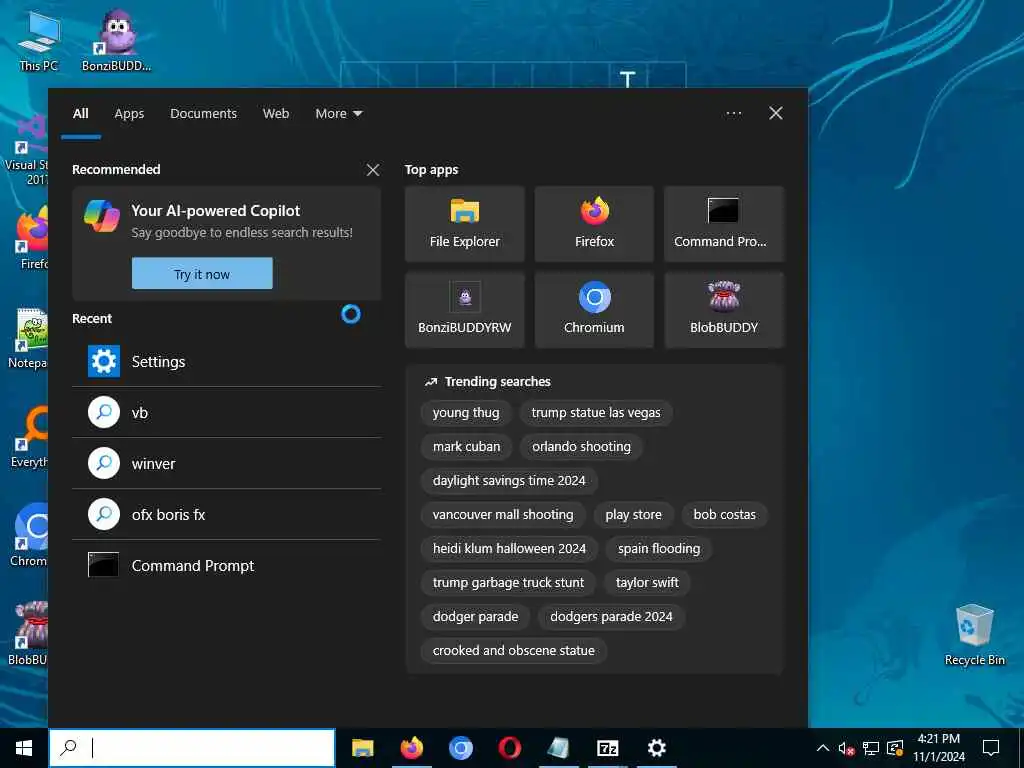Open Command Prompt tile in Top apps
Viewport: 1024px width, 768px height.
click(x=724, y=224)
